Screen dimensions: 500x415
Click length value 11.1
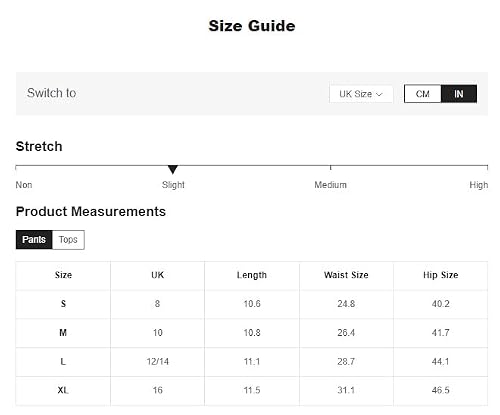(x=252, y=362)
